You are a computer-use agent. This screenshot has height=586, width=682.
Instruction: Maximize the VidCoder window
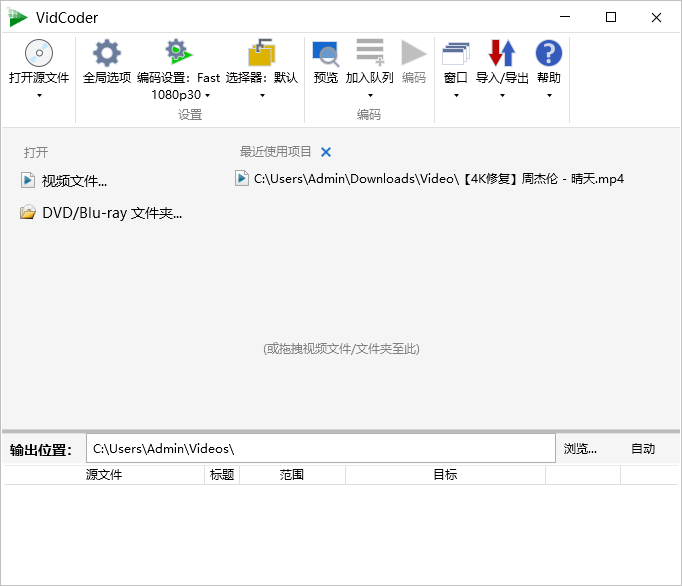coord(611,17)
